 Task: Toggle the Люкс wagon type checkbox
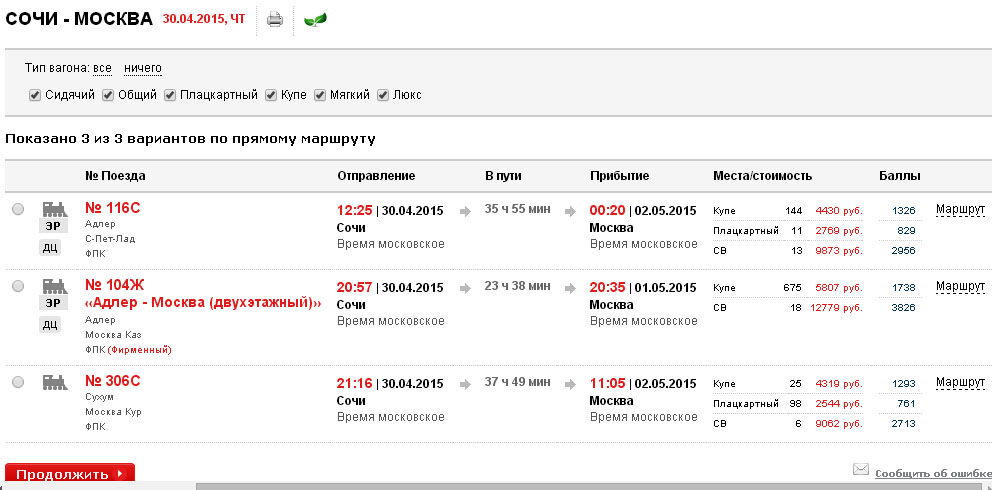(x=382, y=95)
